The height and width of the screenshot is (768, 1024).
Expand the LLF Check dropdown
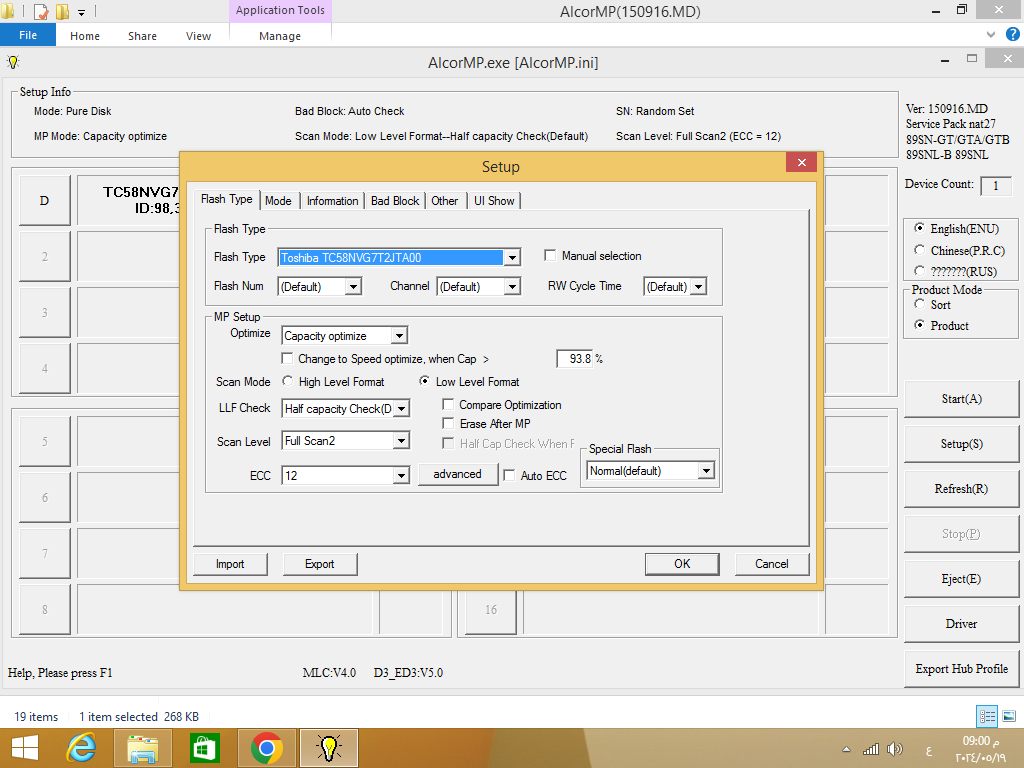(x=402, y=409)
